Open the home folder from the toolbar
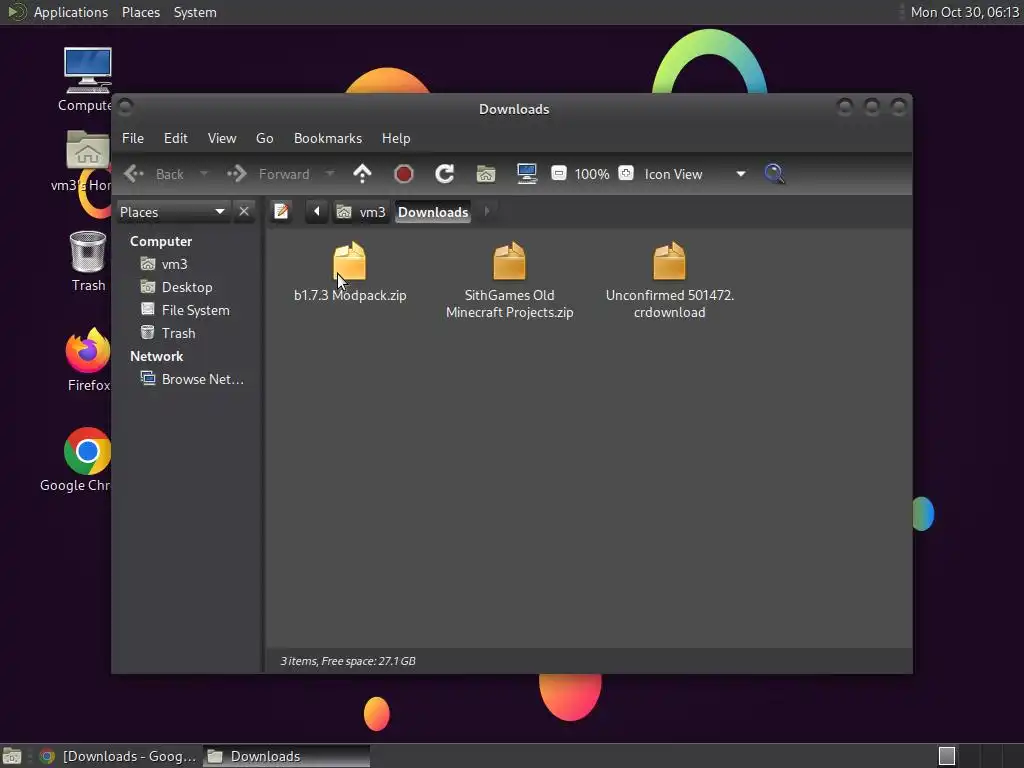The image size is (1024, 768). (486, 174)
